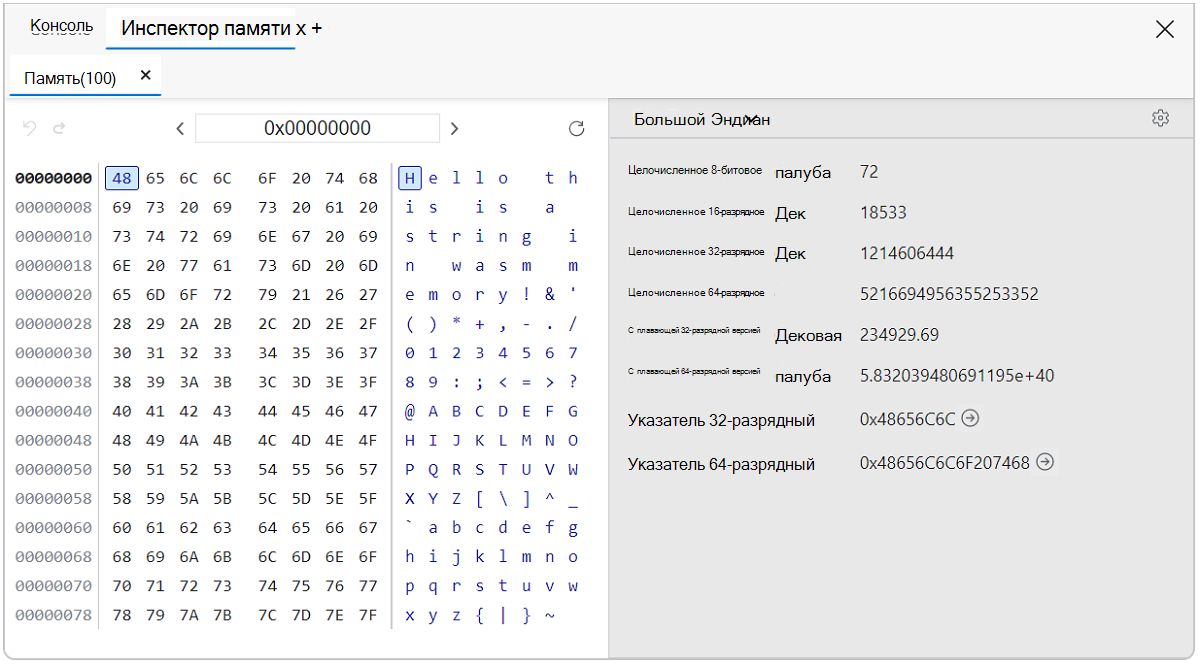The width and height of the screenshot is (1200, 665).
Task: Click row address 00000010
Action: click(x=54, y=237)
